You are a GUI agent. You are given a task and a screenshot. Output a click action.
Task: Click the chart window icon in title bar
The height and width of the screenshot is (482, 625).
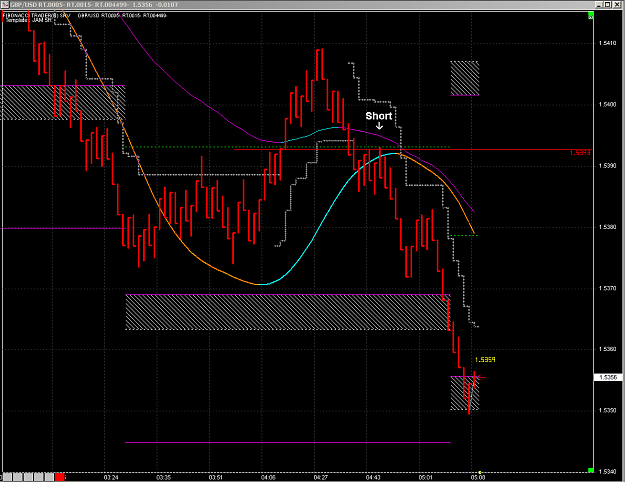click(x=4, y=4)
